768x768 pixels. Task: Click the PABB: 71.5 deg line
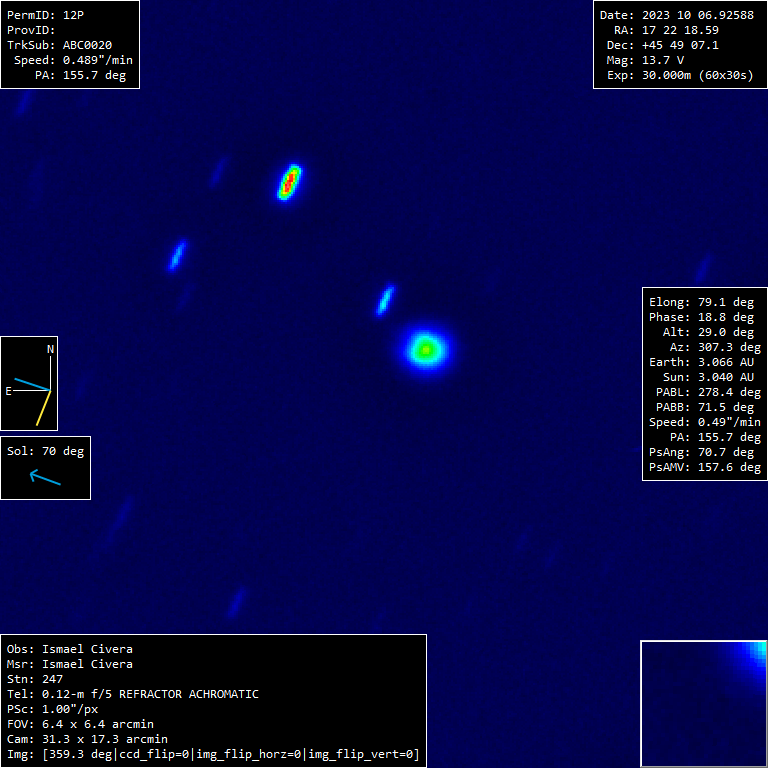[705, 408]
